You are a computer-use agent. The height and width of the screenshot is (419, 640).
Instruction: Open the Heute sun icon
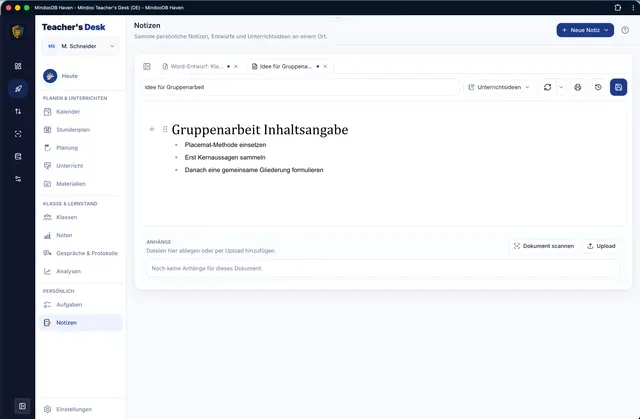tap(50, 75)
